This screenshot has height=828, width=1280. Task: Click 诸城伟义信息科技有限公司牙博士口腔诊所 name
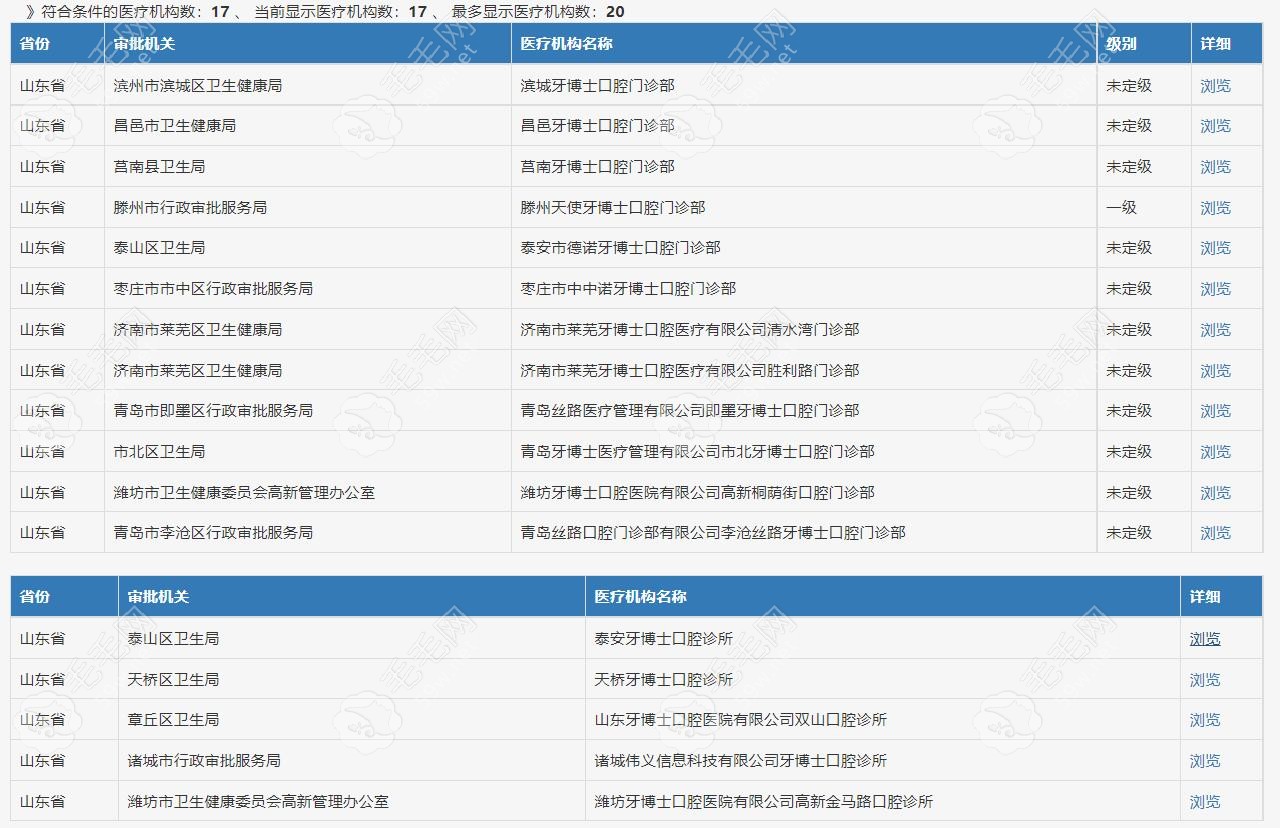[740, 761]
